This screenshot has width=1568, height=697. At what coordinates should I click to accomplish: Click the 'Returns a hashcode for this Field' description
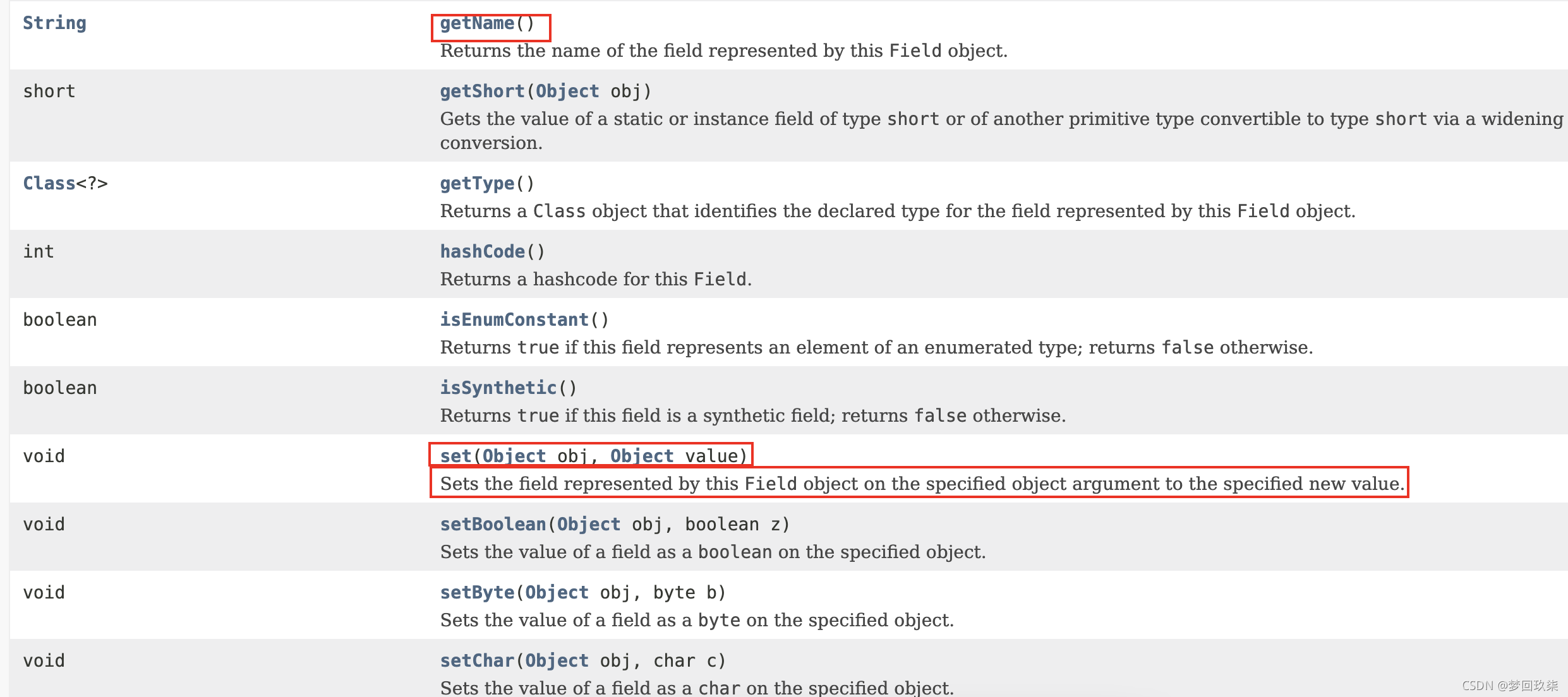pos(595,279)
